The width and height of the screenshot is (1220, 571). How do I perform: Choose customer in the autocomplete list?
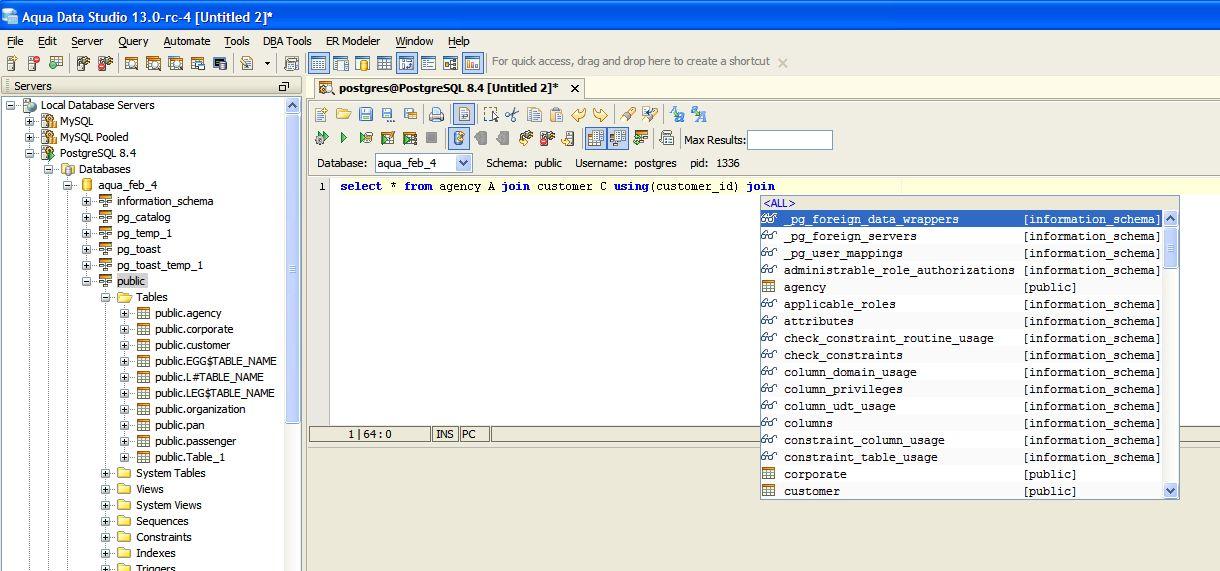[961, 491]
